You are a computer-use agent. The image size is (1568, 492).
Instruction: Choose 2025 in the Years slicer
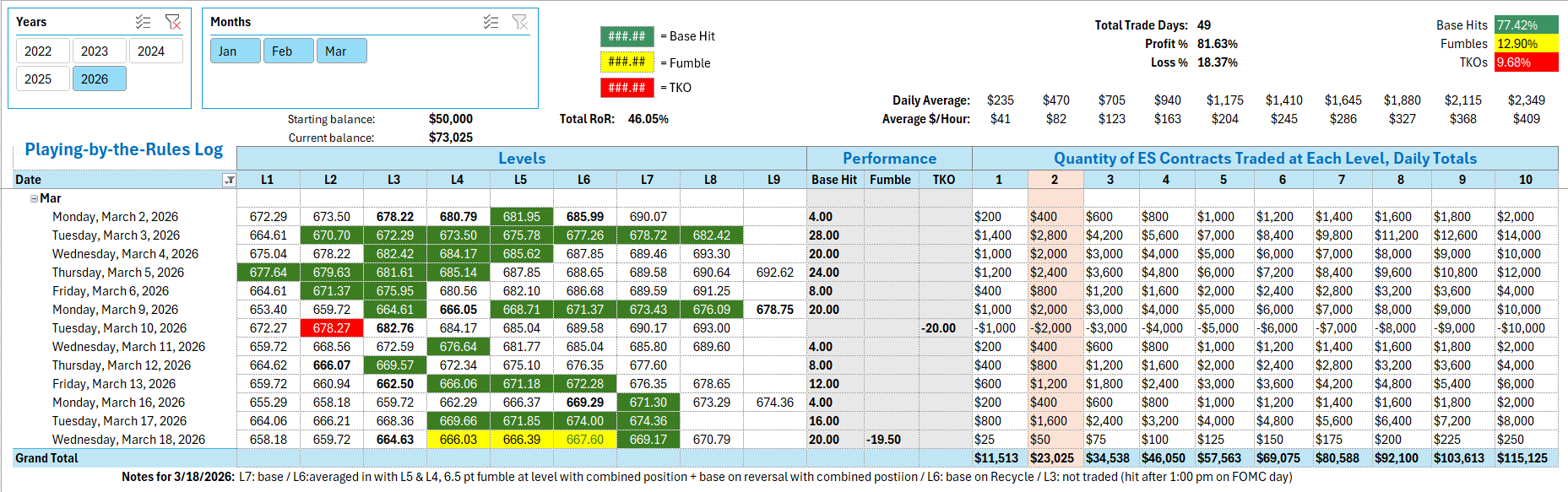[38, 79]
